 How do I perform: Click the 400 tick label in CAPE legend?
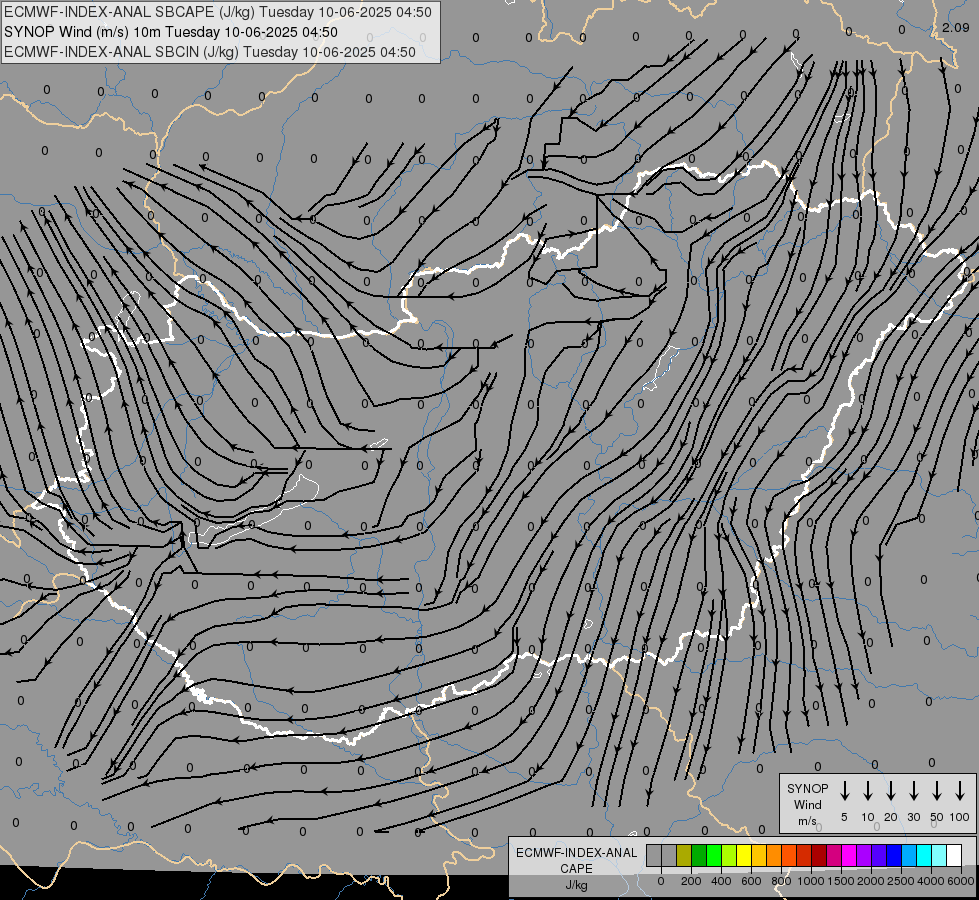point(721,881)
